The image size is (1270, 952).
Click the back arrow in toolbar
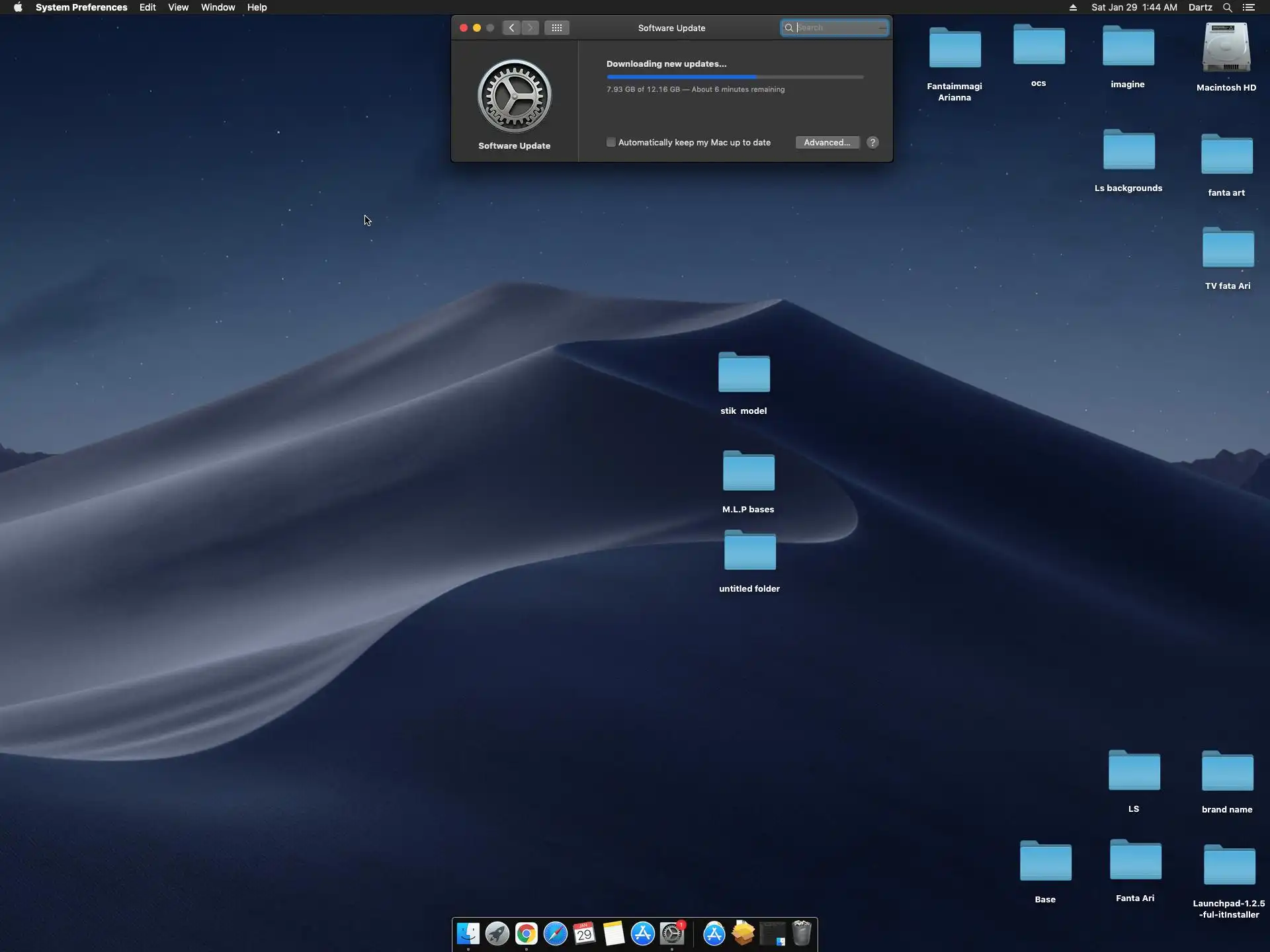[511, 28]
